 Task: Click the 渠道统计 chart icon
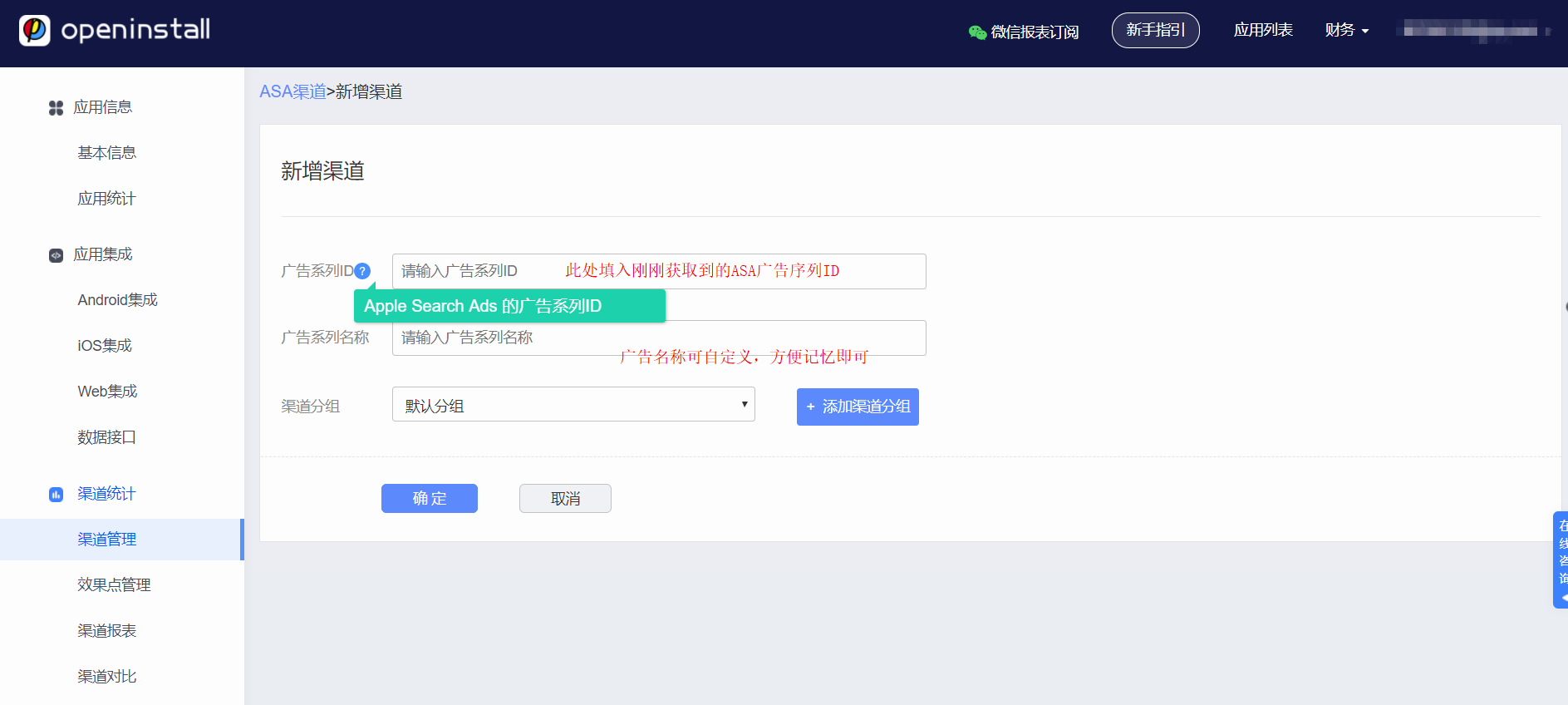click(x=56, y=495)
